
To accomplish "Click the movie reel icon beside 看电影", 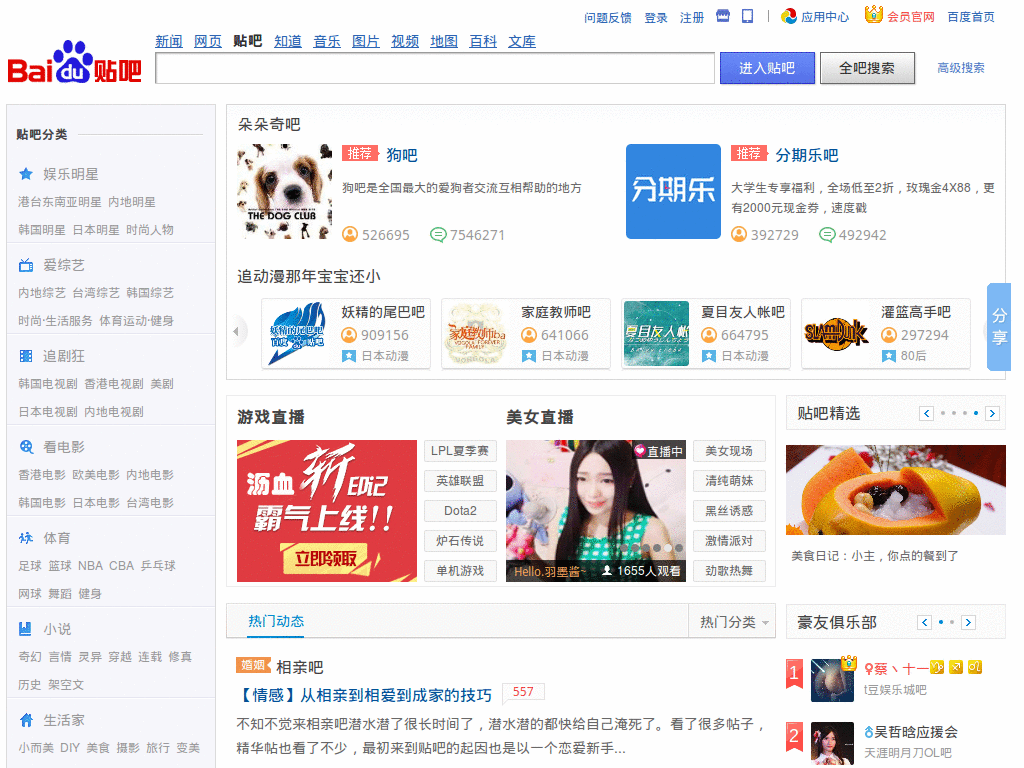I will pyautogui.click(x=26, y=447).
